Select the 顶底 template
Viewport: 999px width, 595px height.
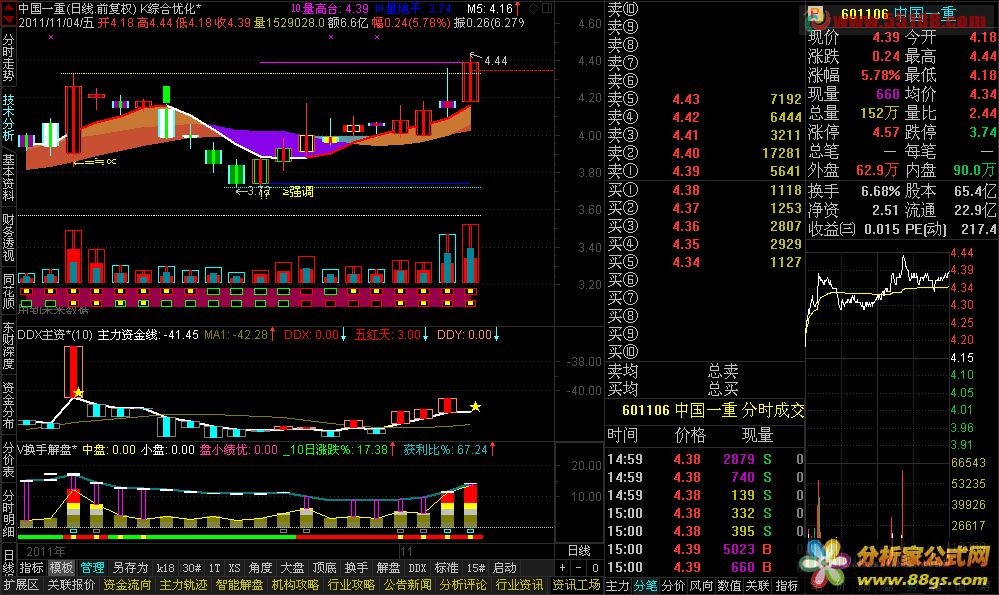[x=324, y=568]
